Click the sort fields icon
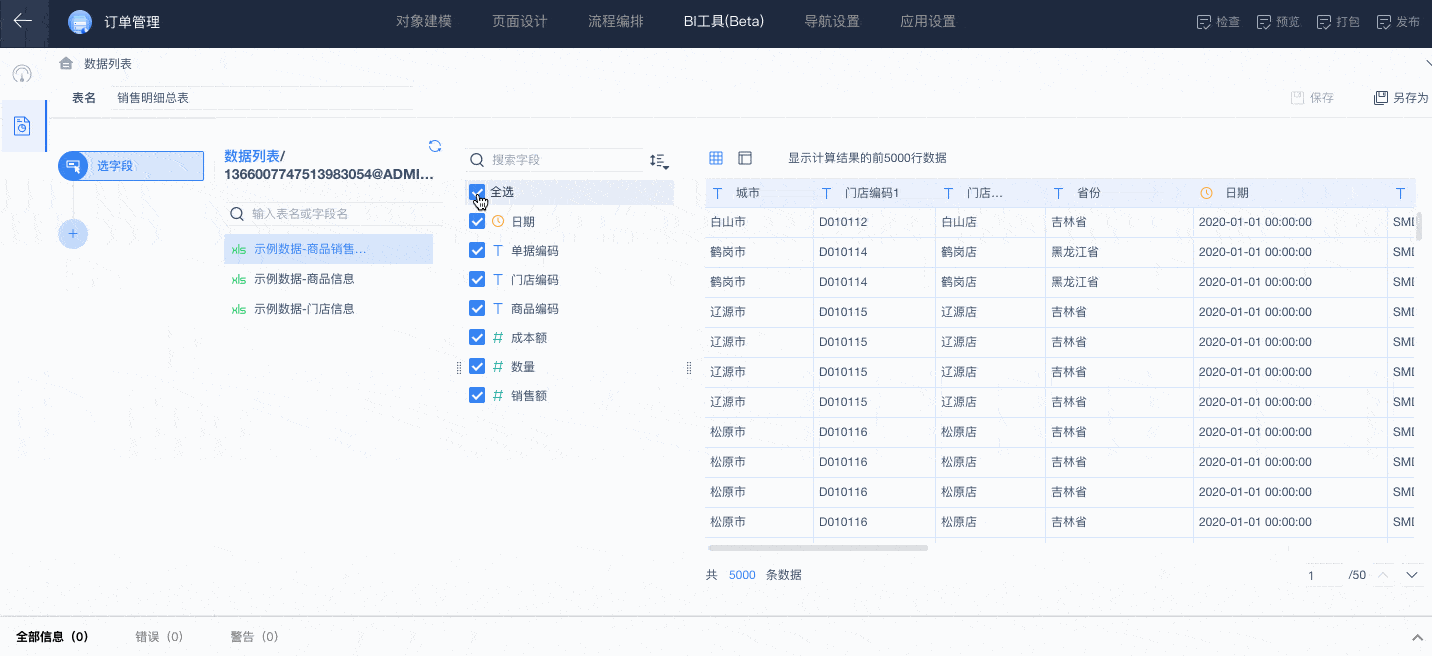Screen dimensions: 1432x656 (x=658, y=160)
